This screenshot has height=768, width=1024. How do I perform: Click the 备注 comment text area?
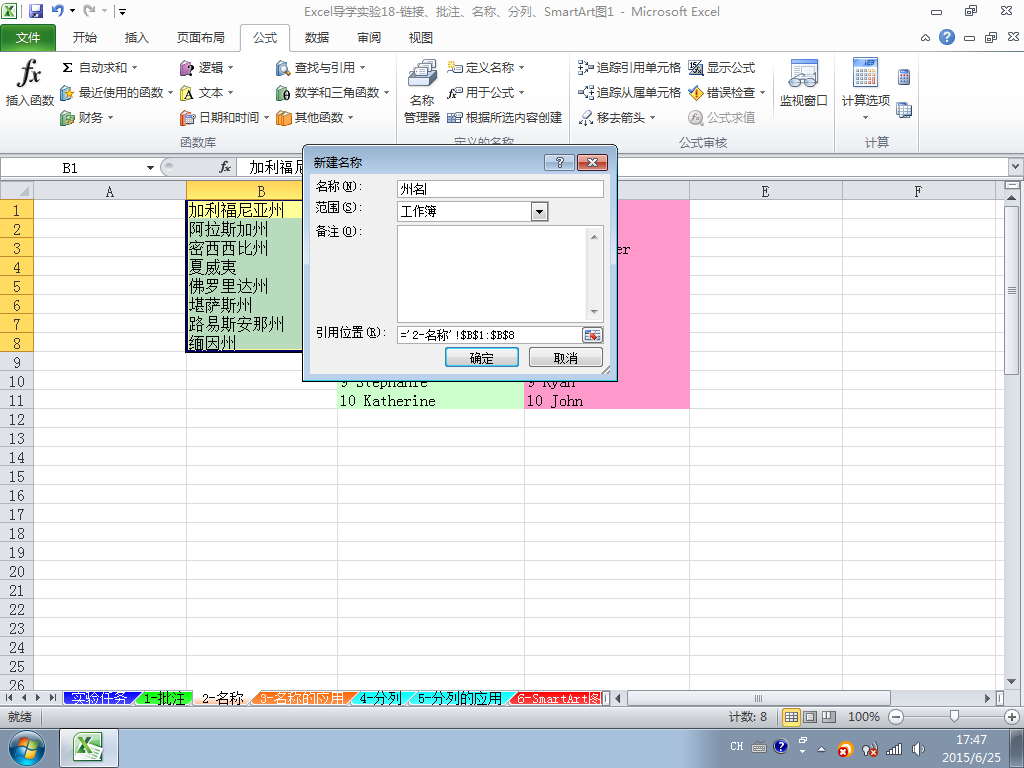click(x=500, y=274)
